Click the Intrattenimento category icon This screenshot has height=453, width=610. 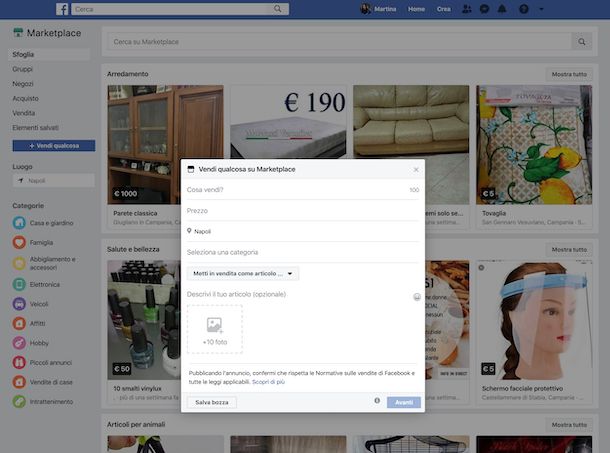click(19, 401)
